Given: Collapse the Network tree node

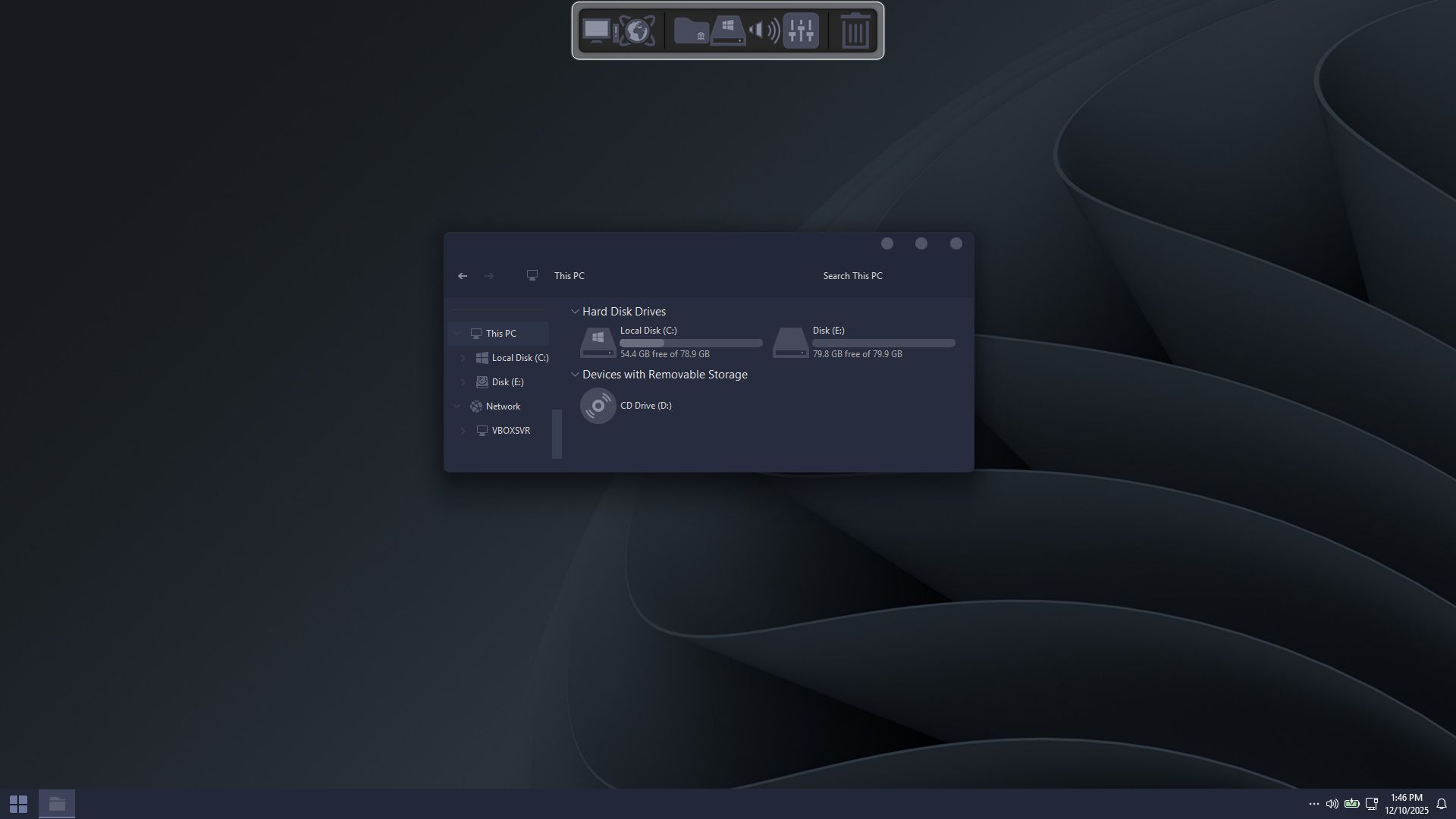Looking at the screenshot, I should tap(457, 406).
